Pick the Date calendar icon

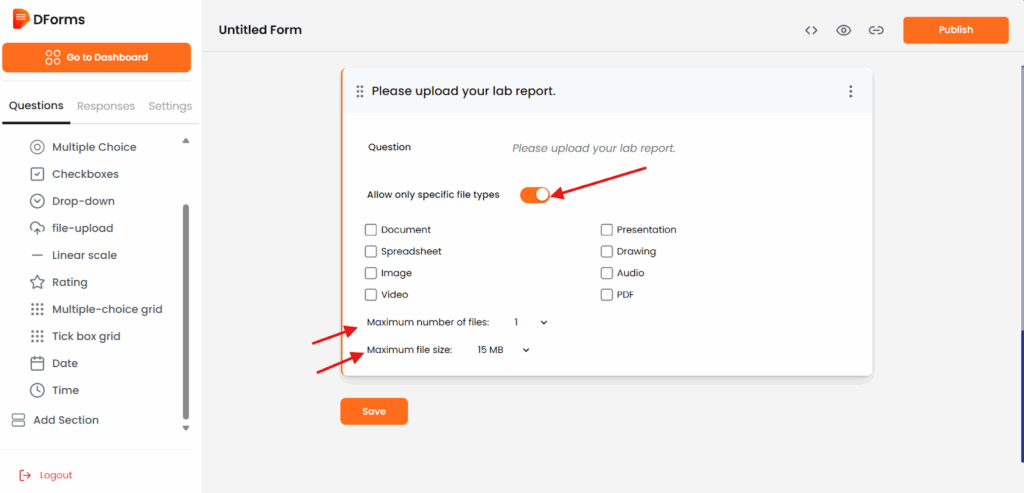tap(38, 363)
